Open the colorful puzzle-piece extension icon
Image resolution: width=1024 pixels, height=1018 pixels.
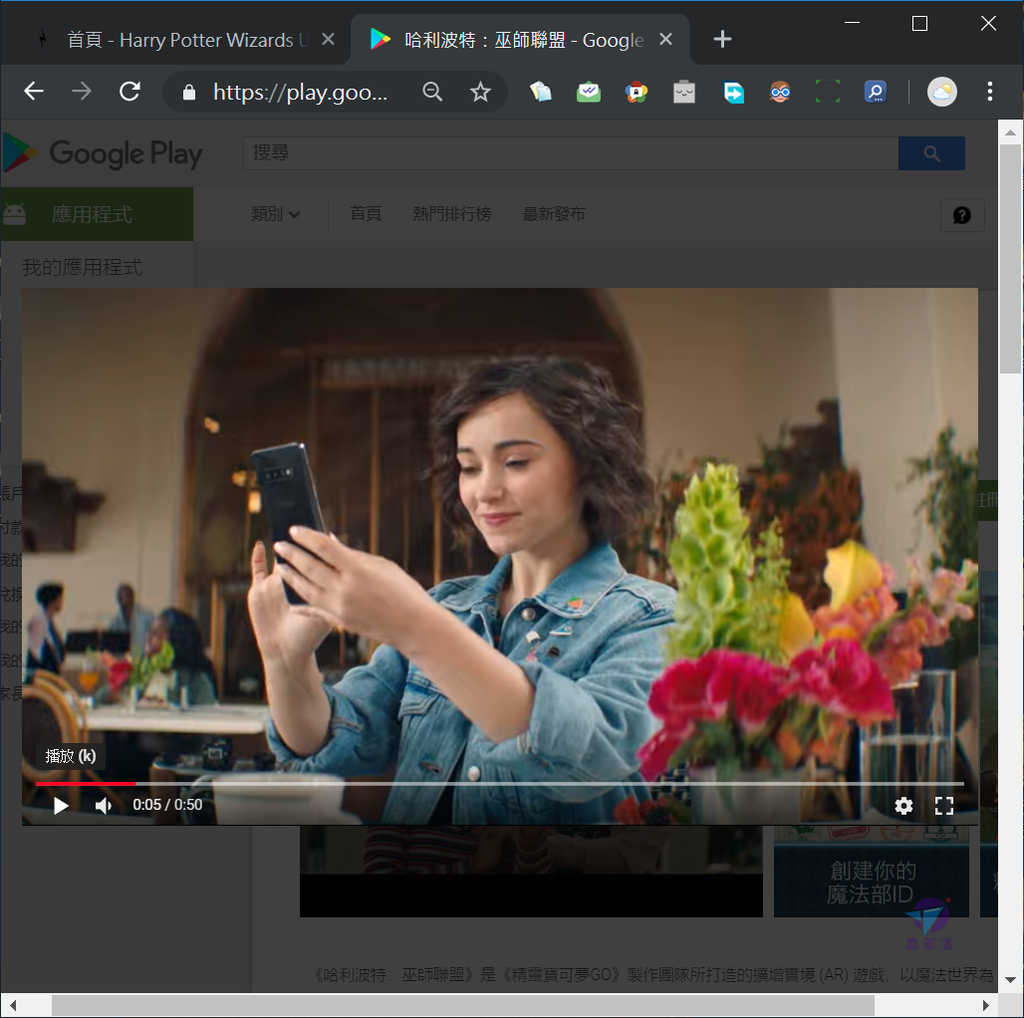coord(636,91)
